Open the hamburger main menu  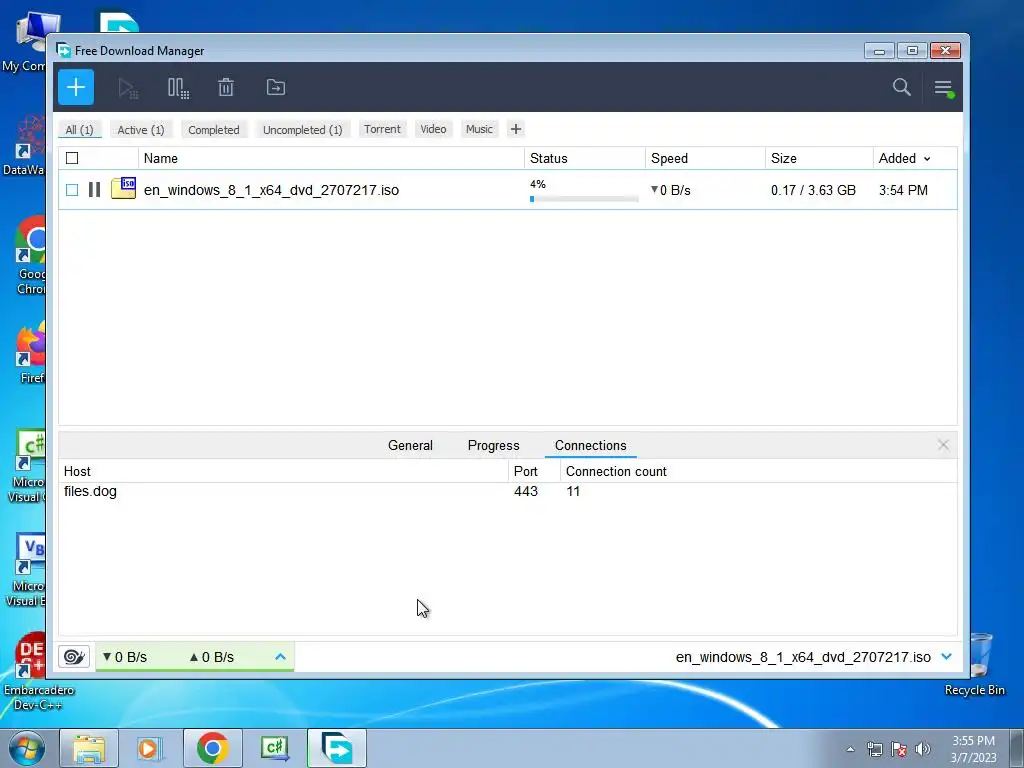[x=943, y=88]
